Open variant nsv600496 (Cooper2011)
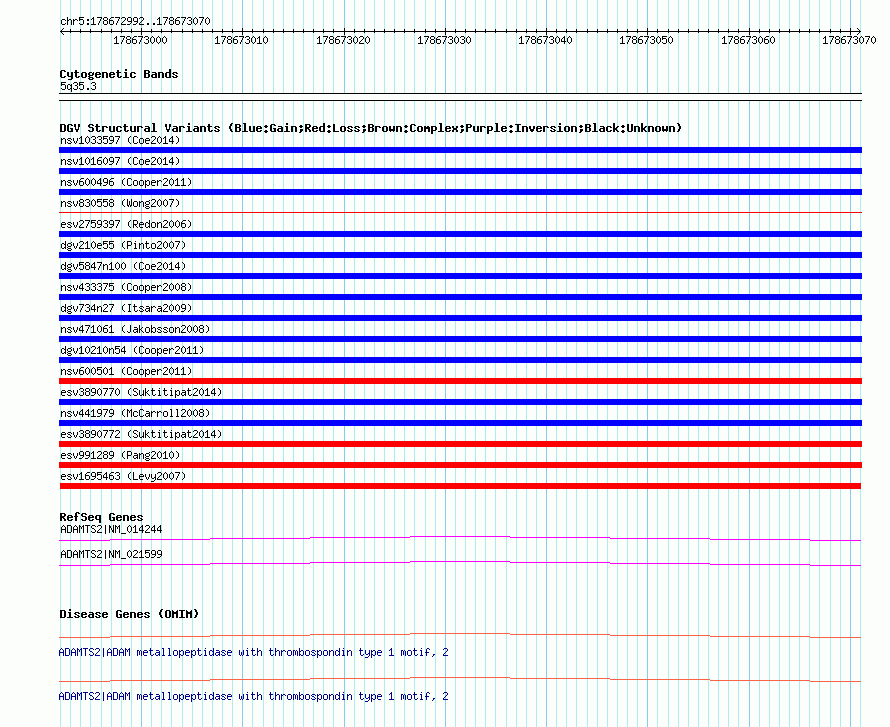This screenshot has width=890, height=727. [126, 182]
